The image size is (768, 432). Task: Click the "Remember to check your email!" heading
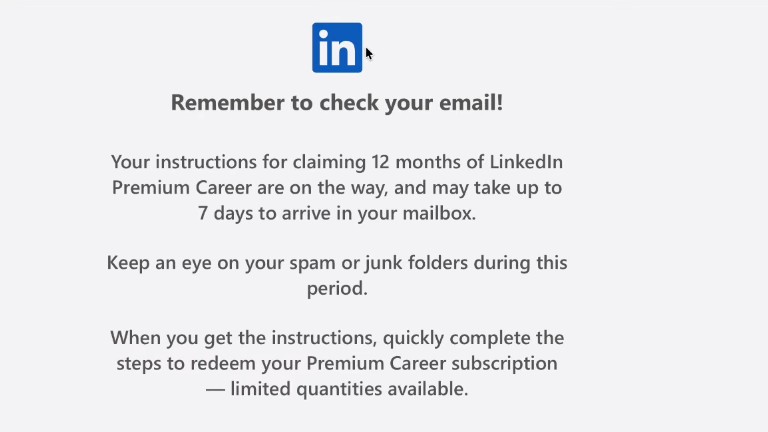pyautogui.click(x=337, y=102)
